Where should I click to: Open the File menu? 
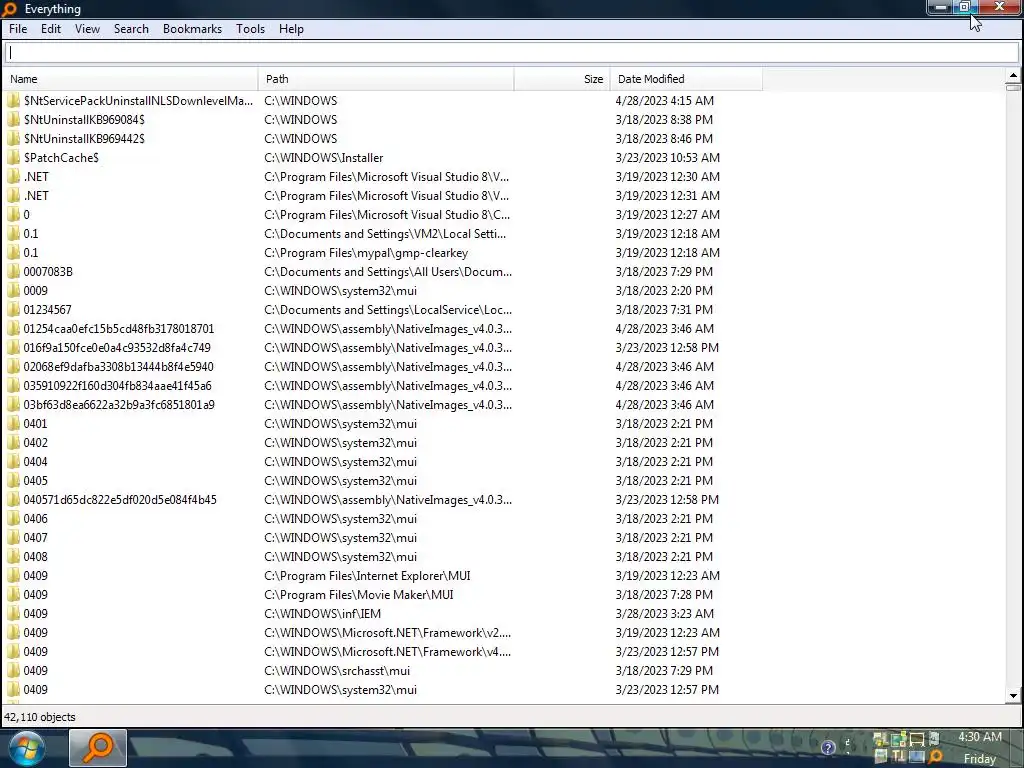click(x=18, y=29)
